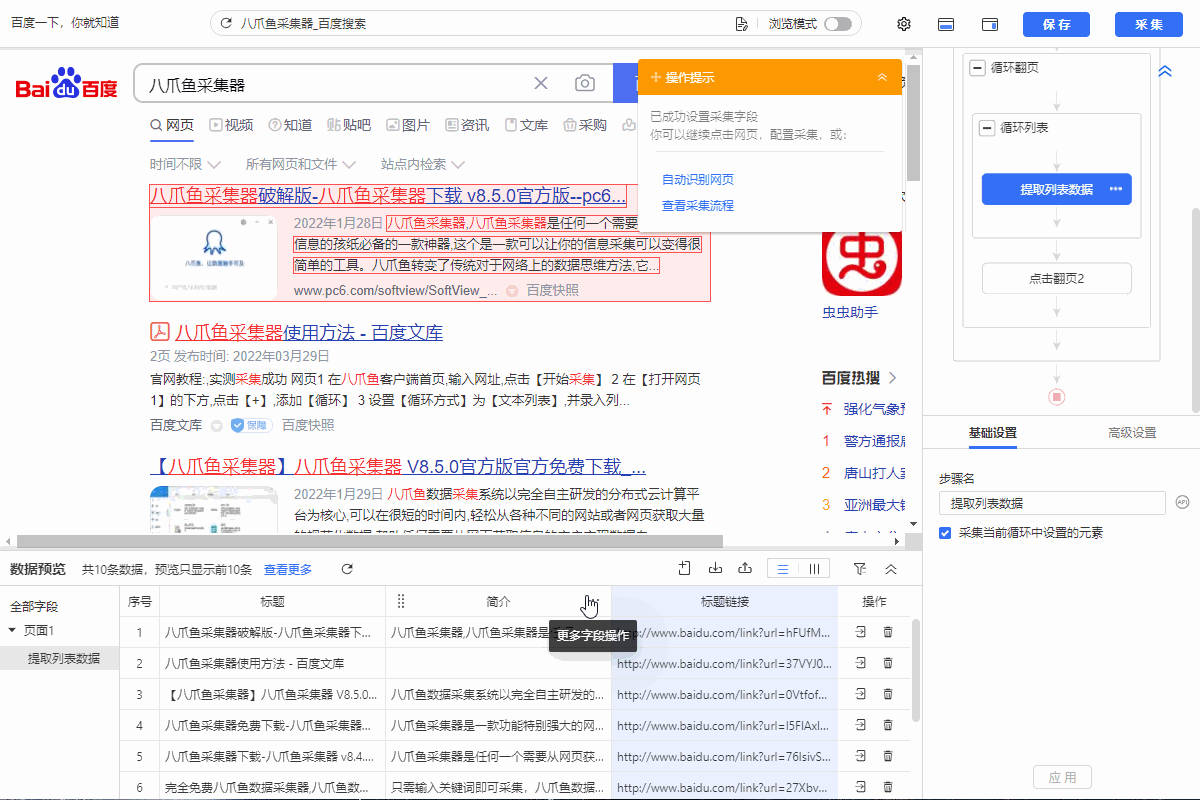The height and width of the screenshot is (800, 1200).
Task: Click the 查看采集流程 link
Action: [698, 206]
